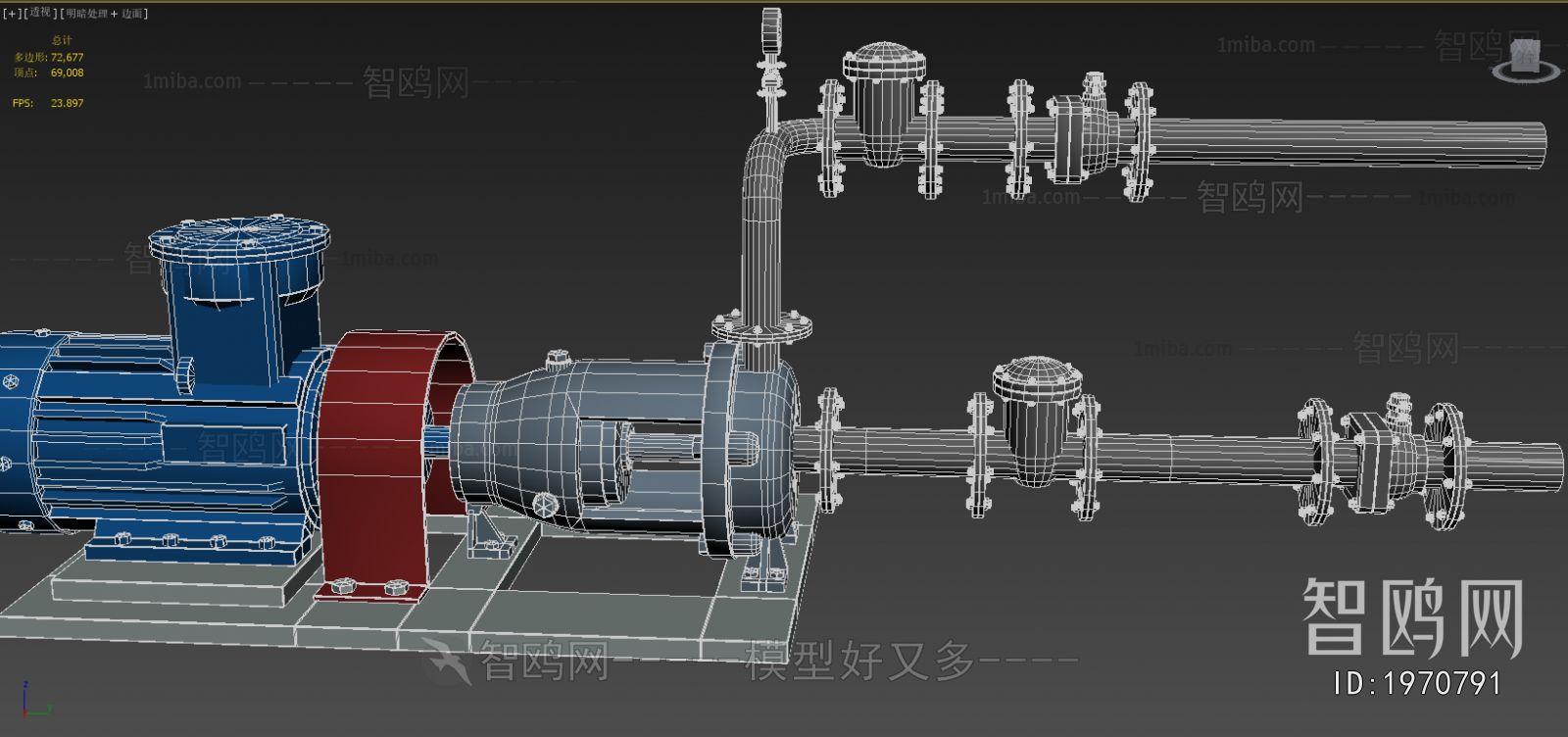
Task: Select the lower horizontal pipe's right end
Action: click(1514, 467)
